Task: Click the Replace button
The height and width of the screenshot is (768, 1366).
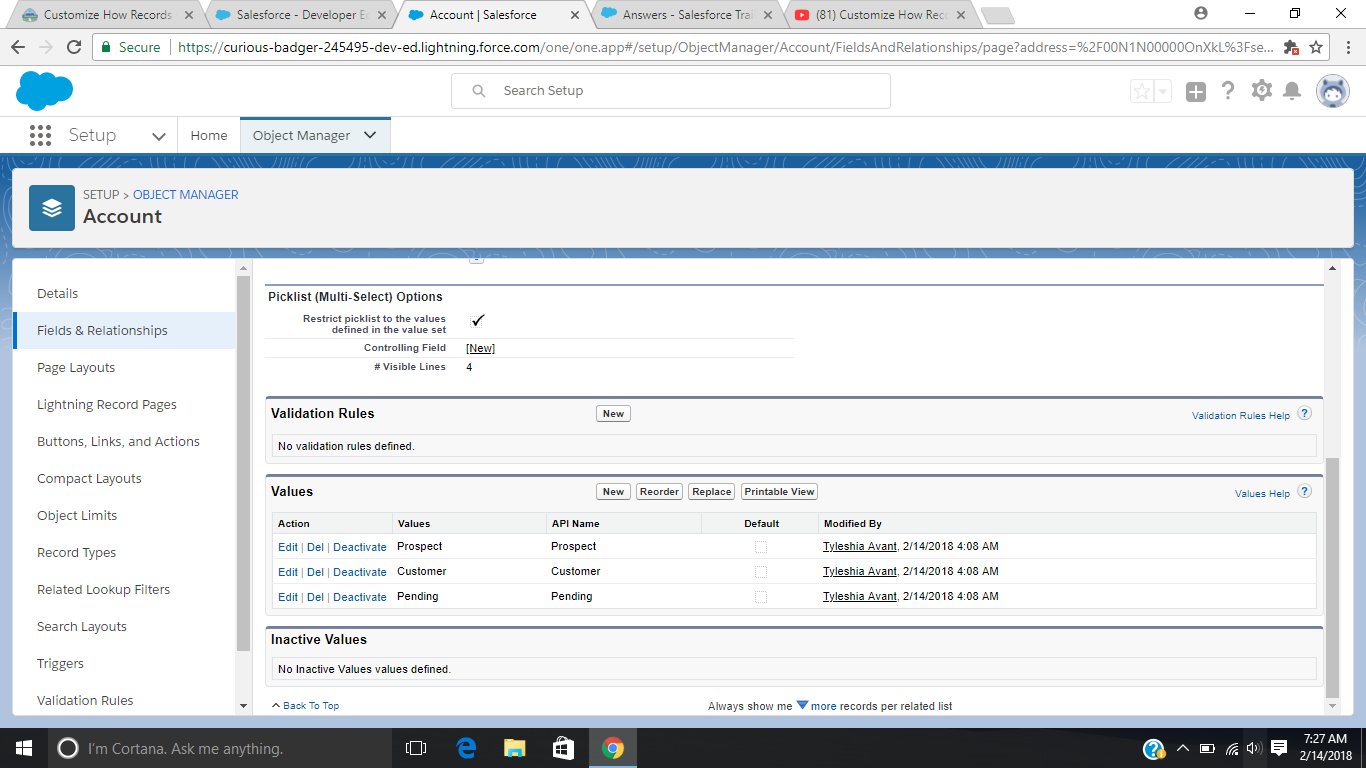Action: click(x=711, y=491)
